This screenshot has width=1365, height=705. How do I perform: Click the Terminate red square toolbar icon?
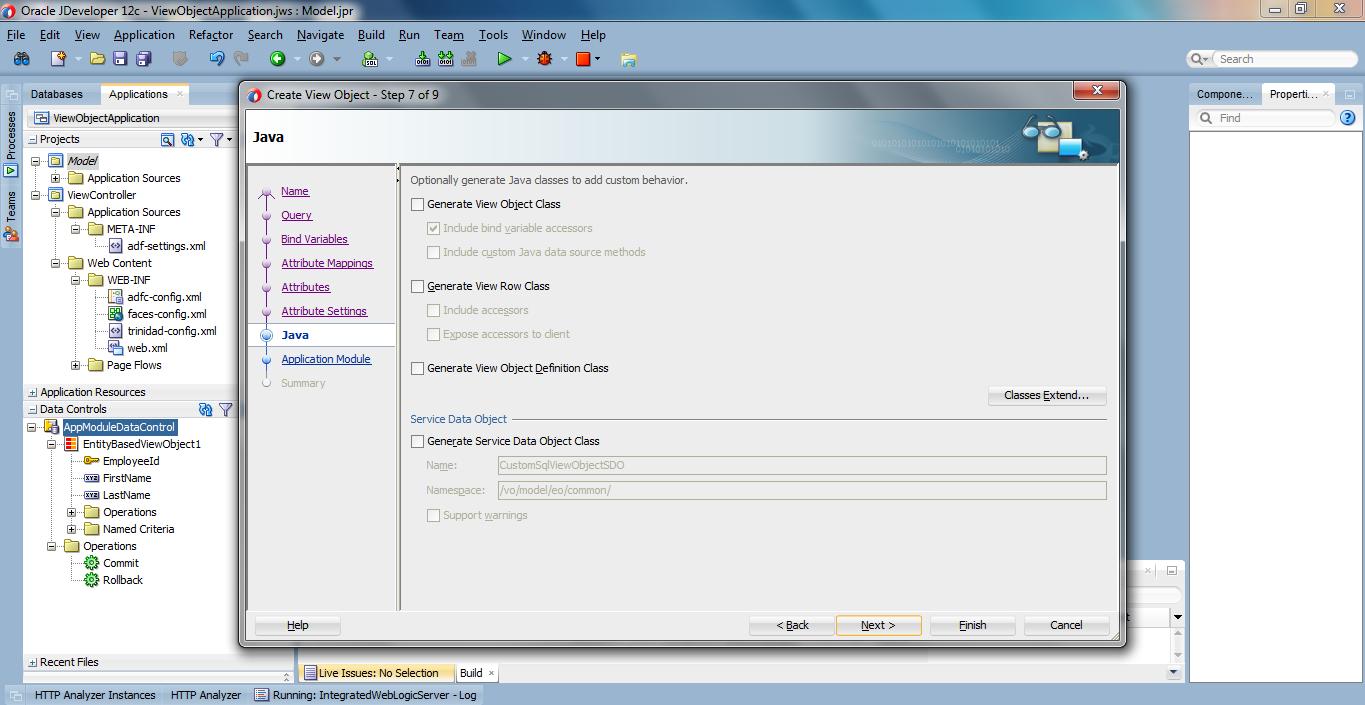[583, 58]
